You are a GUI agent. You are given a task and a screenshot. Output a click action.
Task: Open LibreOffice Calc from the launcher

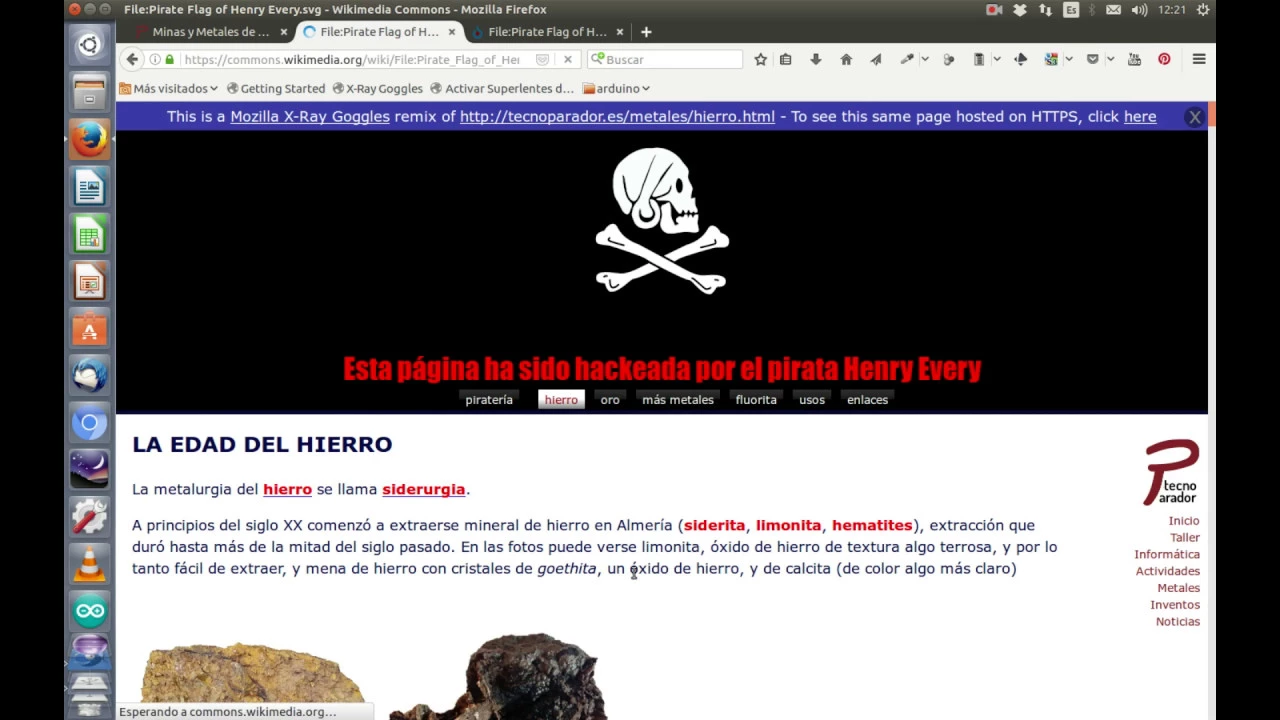click(x=89, y=235)
